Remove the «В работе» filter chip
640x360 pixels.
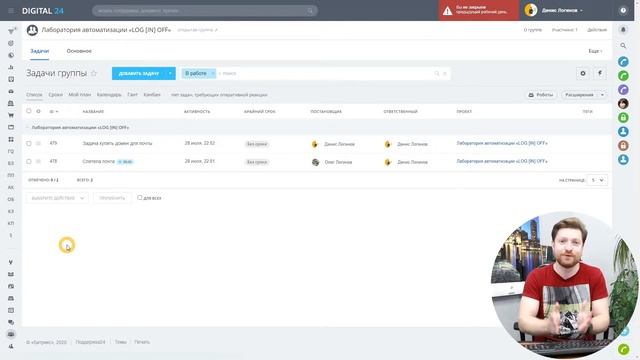pyautogui.click(x=212, y=73)
